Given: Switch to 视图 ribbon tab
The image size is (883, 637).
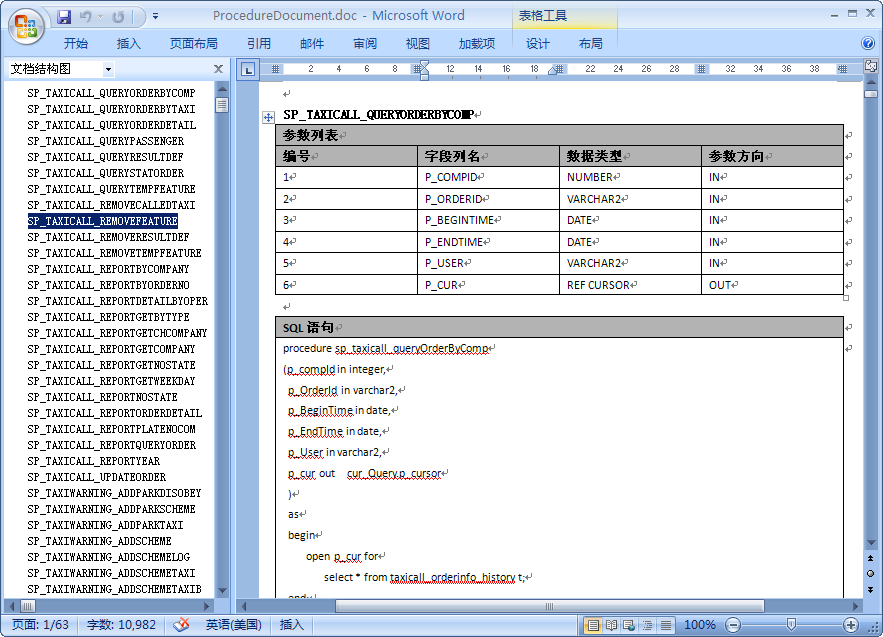Looking at the screenshot, I should [417, 43].
